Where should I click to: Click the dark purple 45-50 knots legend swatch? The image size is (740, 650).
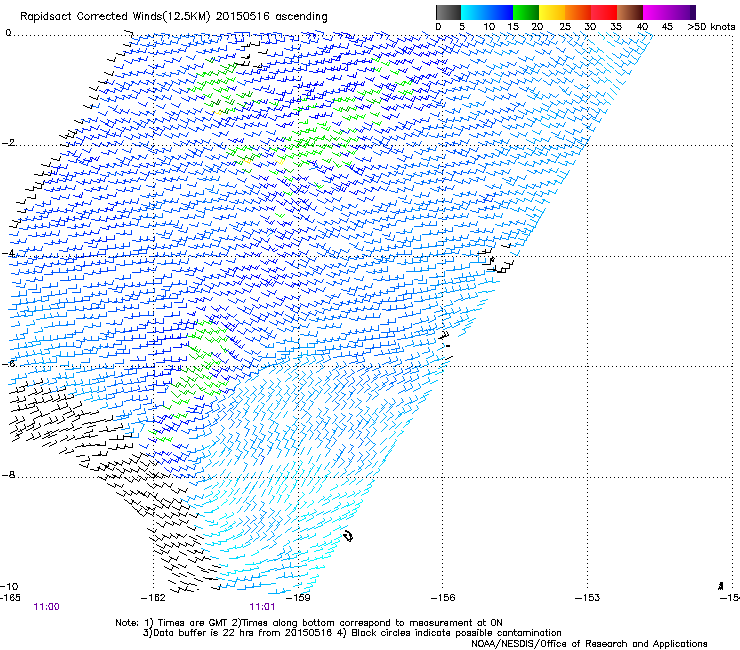682,12
